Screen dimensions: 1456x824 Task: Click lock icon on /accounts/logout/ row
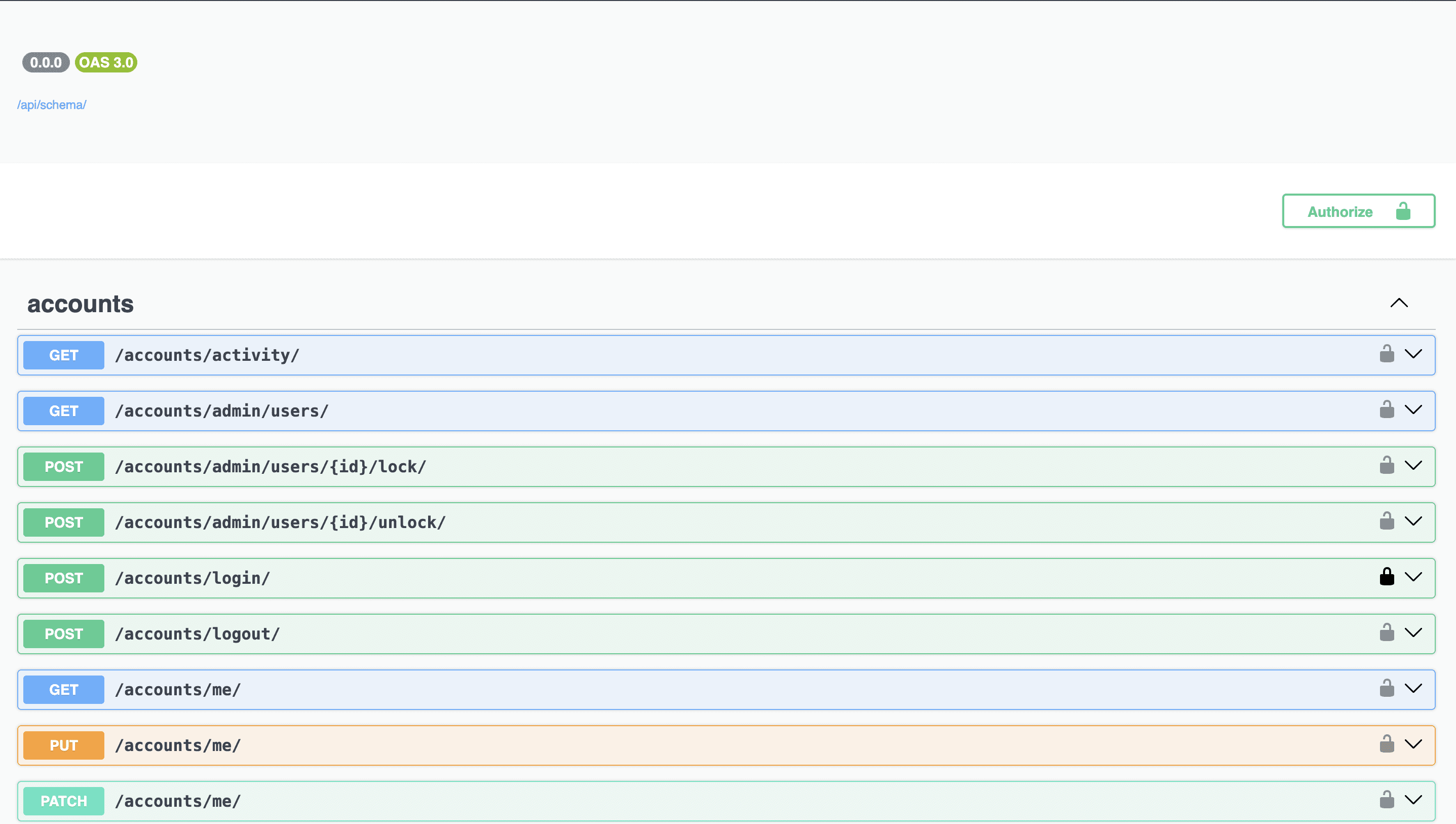pos(1387,633)
